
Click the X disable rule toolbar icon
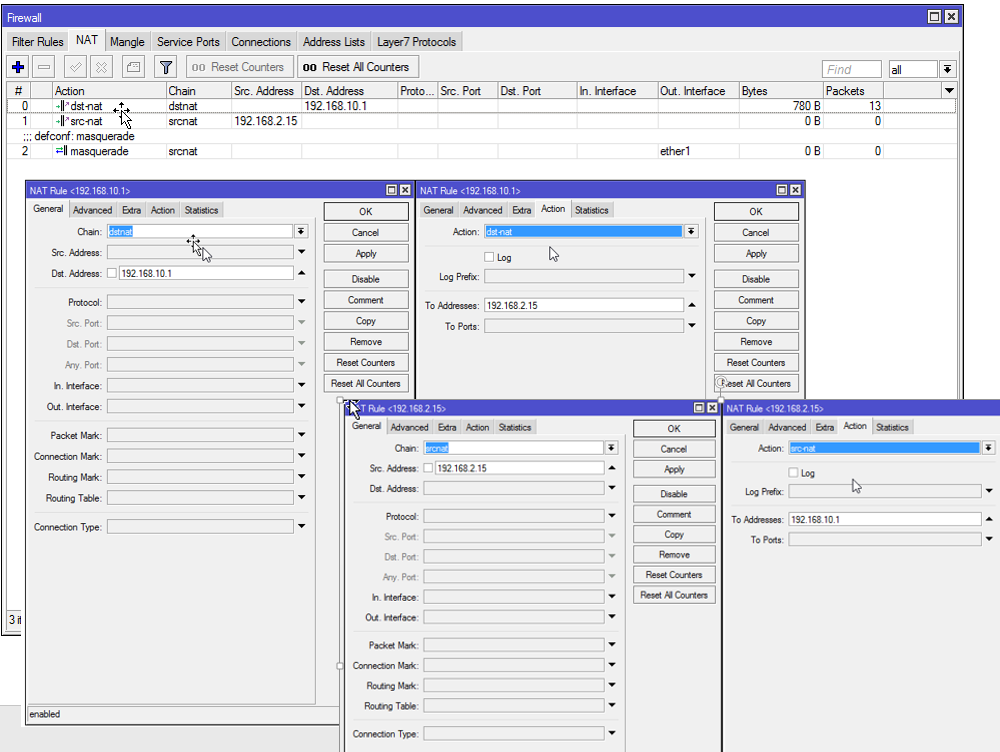(x=101, y=67)
